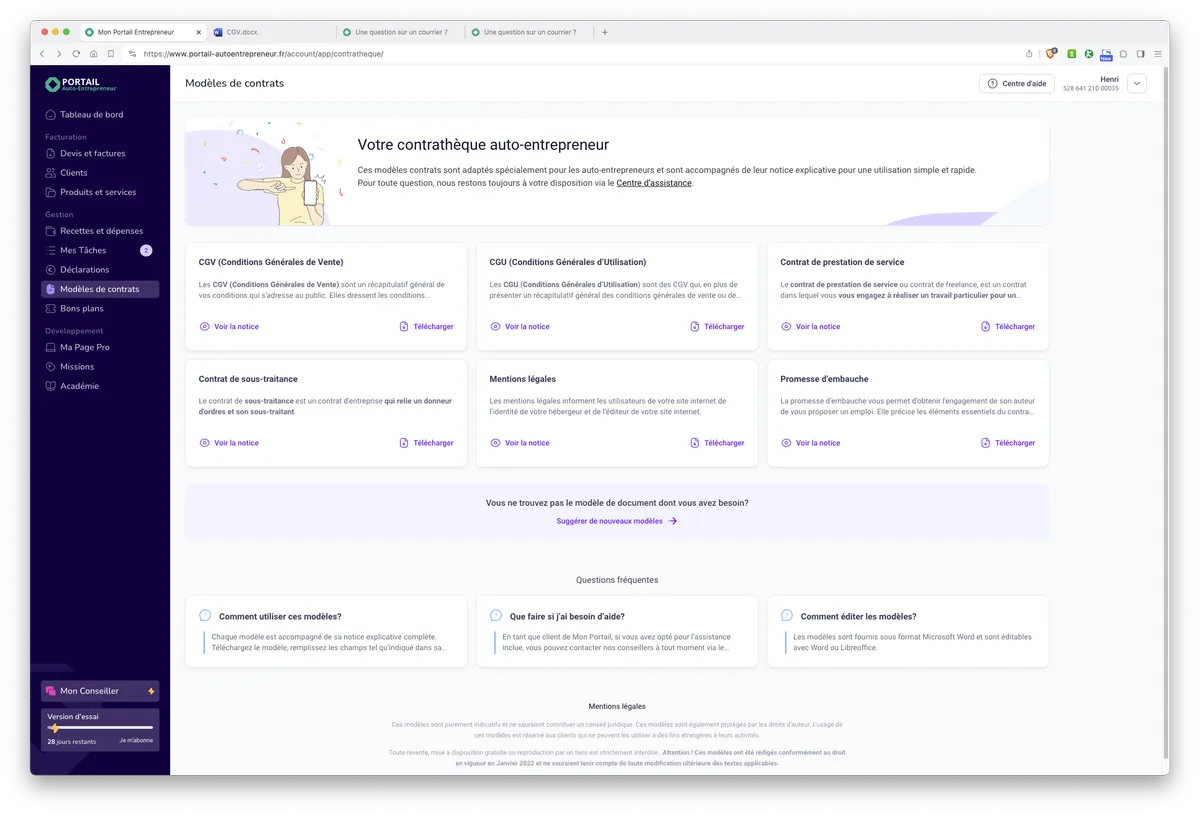This screenshot has height=815, width=1200.
Task: Expand 'Comment éditer les modèles?' question
Action: pyautogui.click(x=858, y=617)
